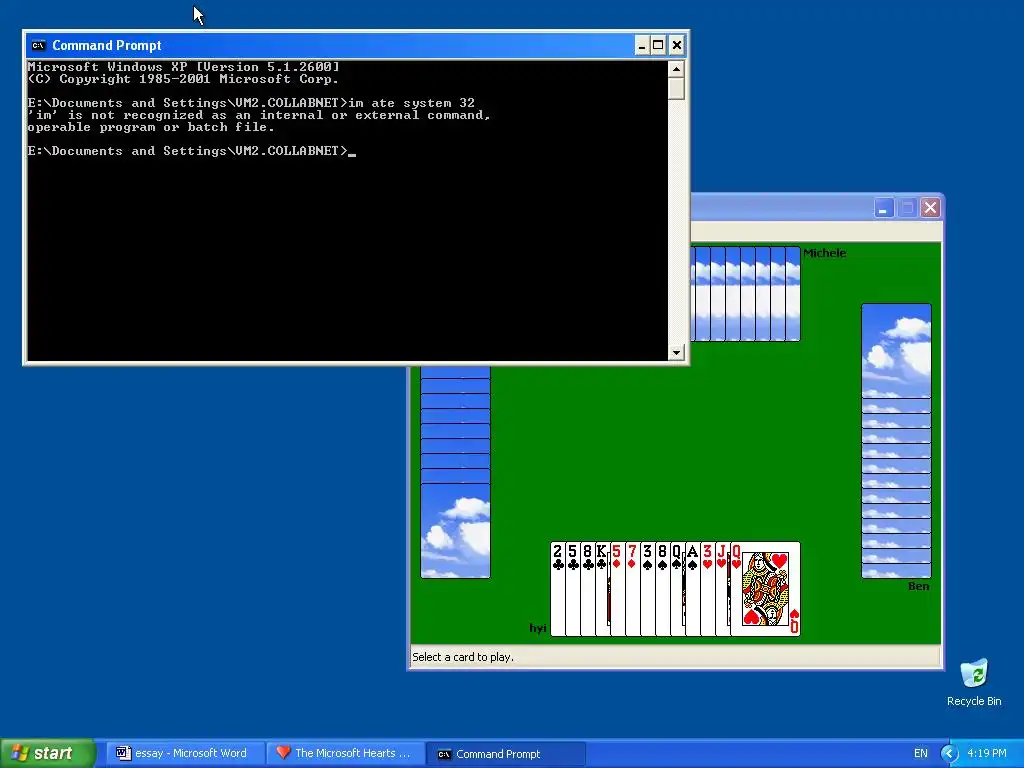Play the 3 of hearts card
1024x768 pixels.
tap(707, 588)
